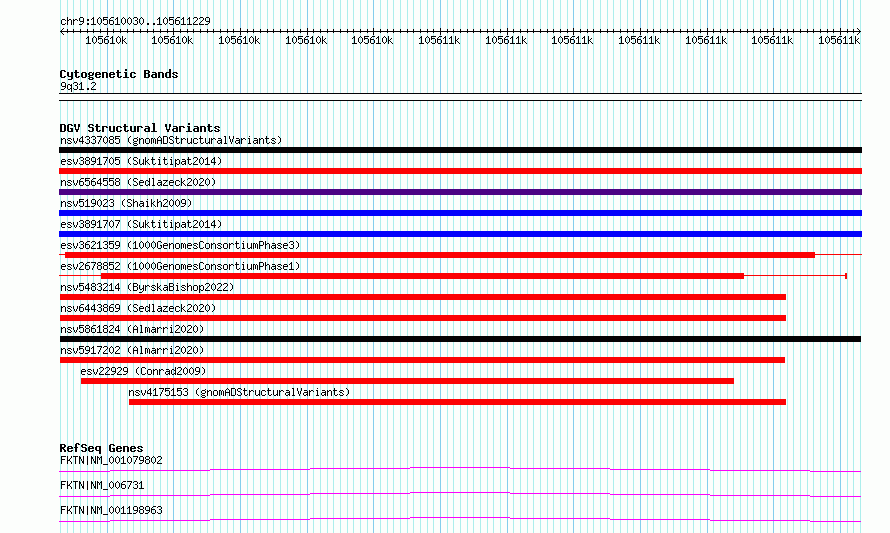Click the black bar for nsv4337085
This screenshot has height=533, width=890.
(460, 150)
